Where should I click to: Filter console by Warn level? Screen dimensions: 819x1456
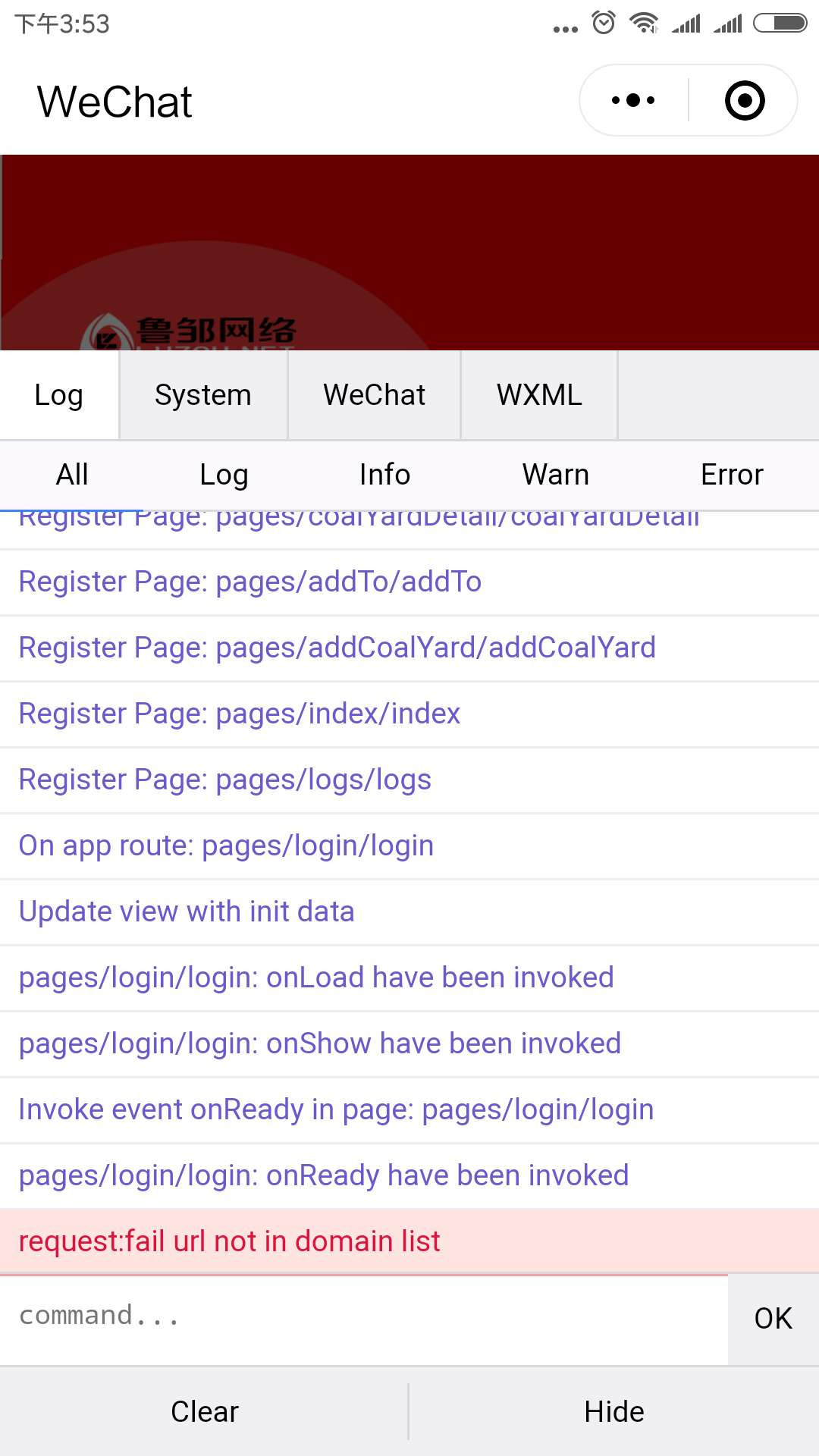click(556, 475)
